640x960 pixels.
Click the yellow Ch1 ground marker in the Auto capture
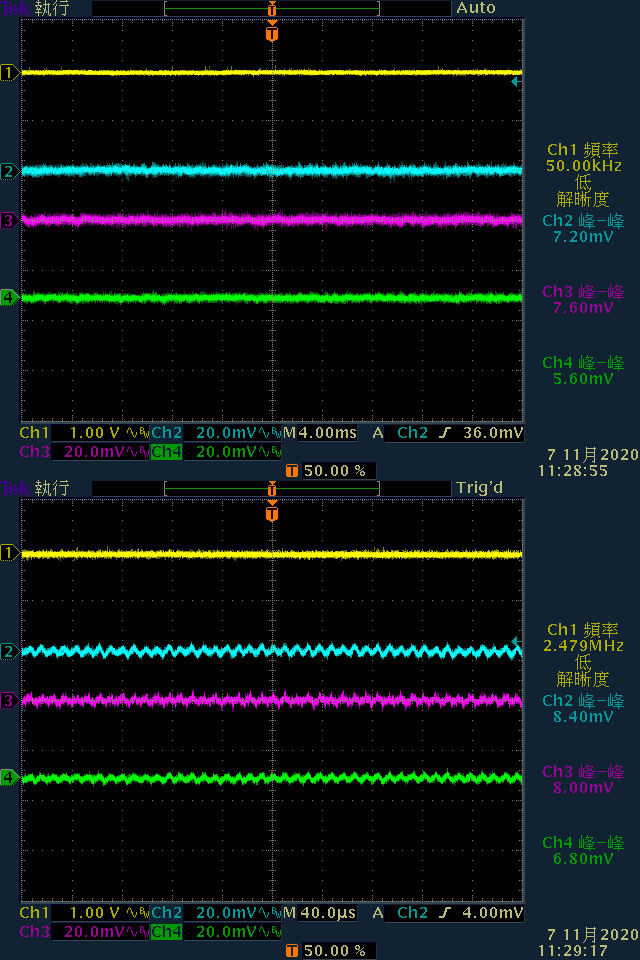point(9,73)
